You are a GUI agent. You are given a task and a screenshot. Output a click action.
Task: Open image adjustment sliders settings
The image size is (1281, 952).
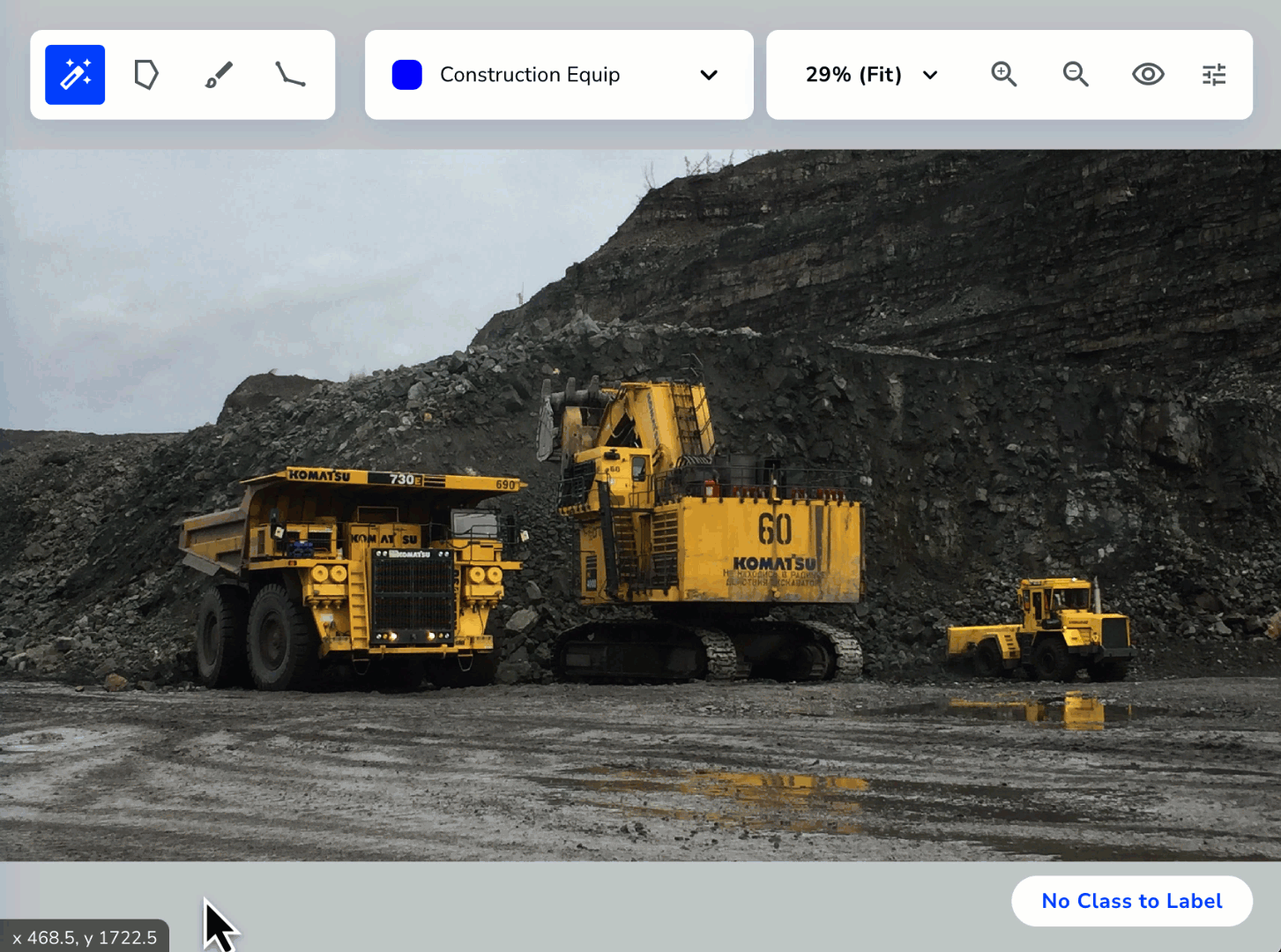click(x=1214, y=75)
